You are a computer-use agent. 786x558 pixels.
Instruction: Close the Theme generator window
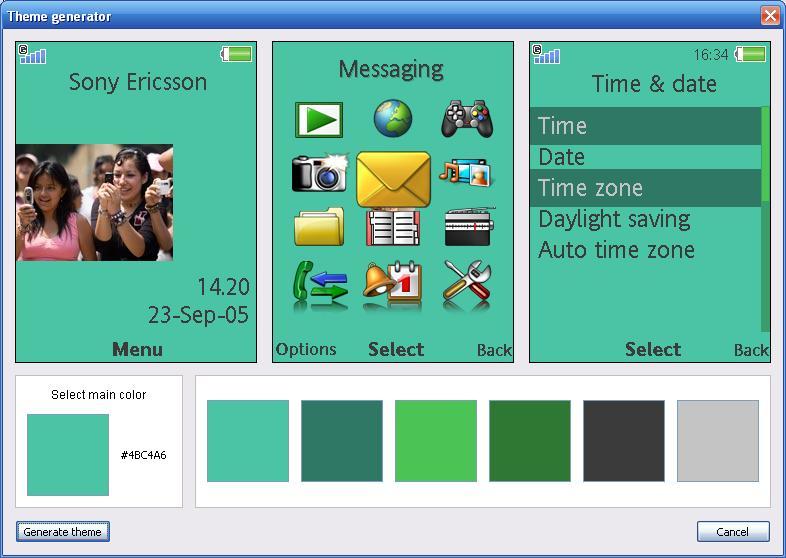(x=770, y=16)
